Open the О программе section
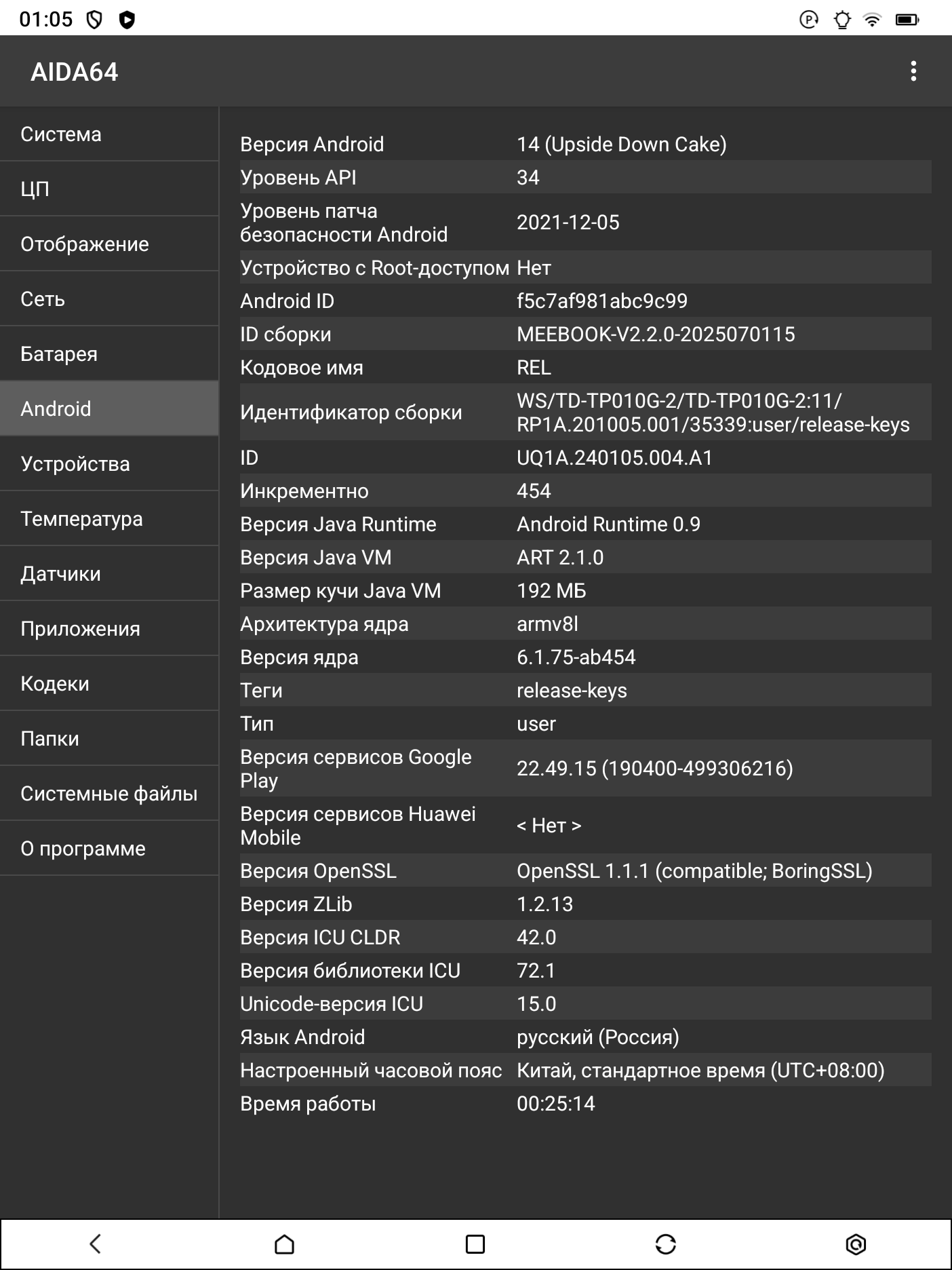The image size is (952, 1270). coord(109,849)
